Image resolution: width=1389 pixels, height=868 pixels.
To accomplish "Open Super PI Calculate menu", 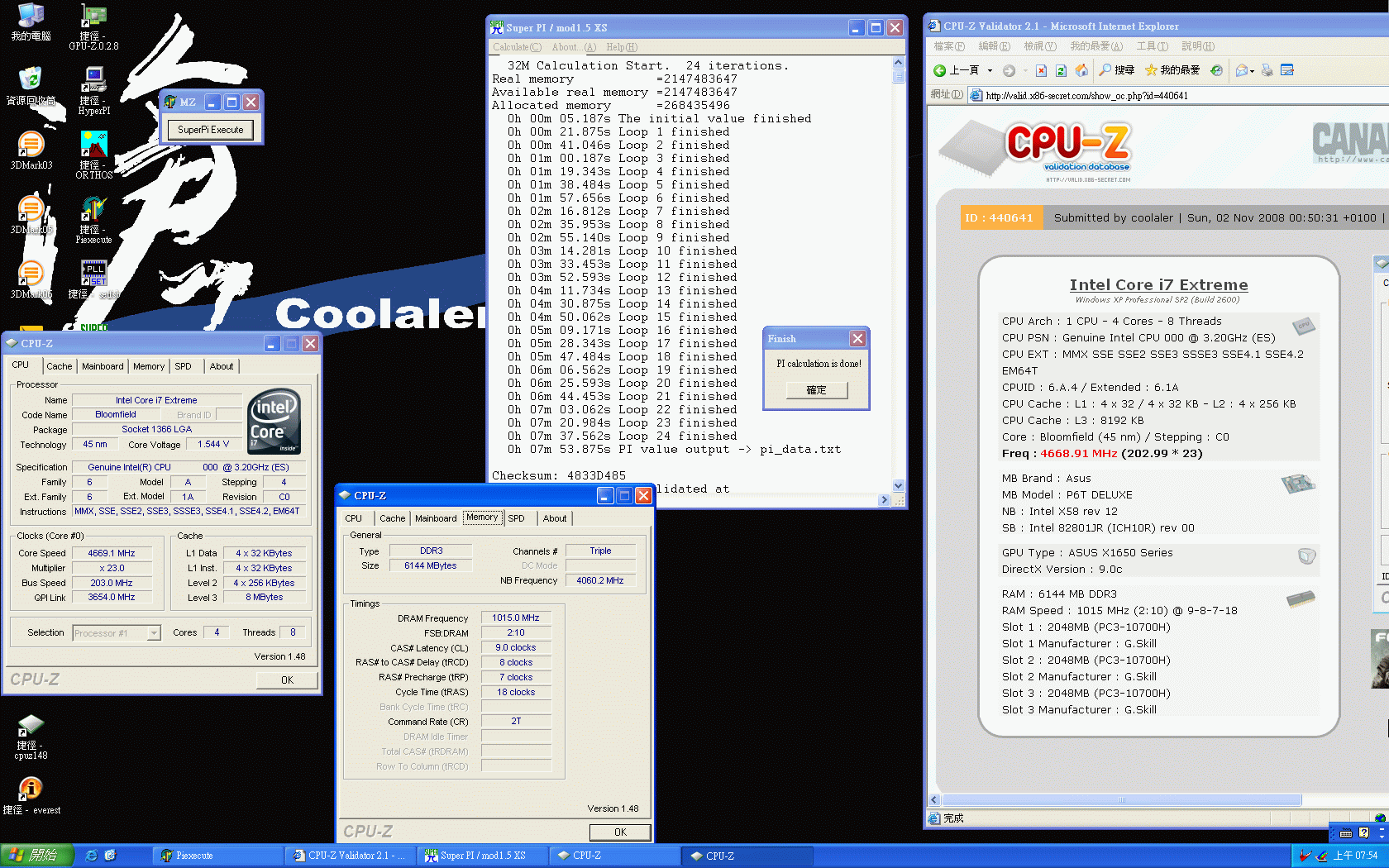I will tap(517, 47).
